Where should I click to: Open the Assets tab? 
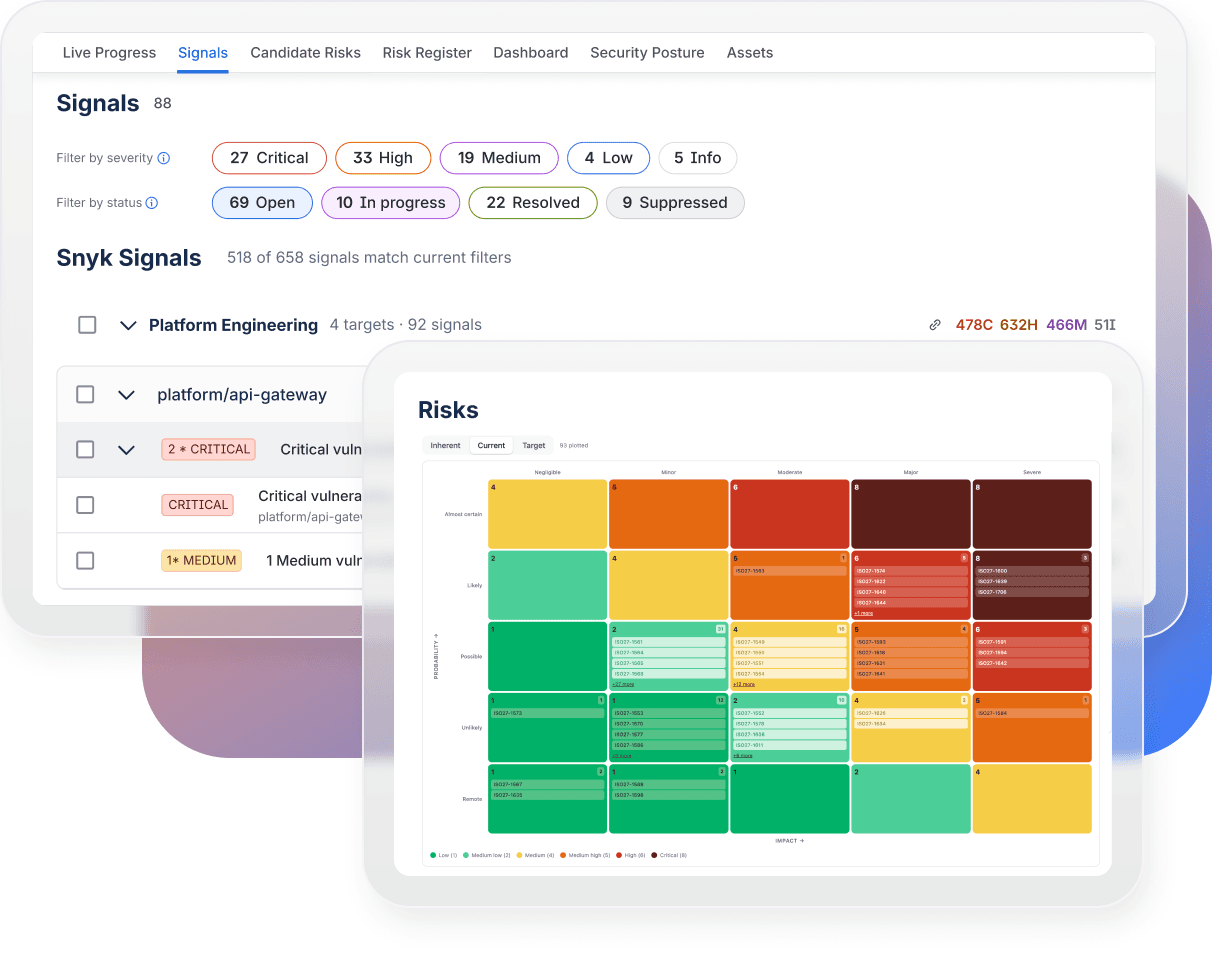tap(750, 53)
